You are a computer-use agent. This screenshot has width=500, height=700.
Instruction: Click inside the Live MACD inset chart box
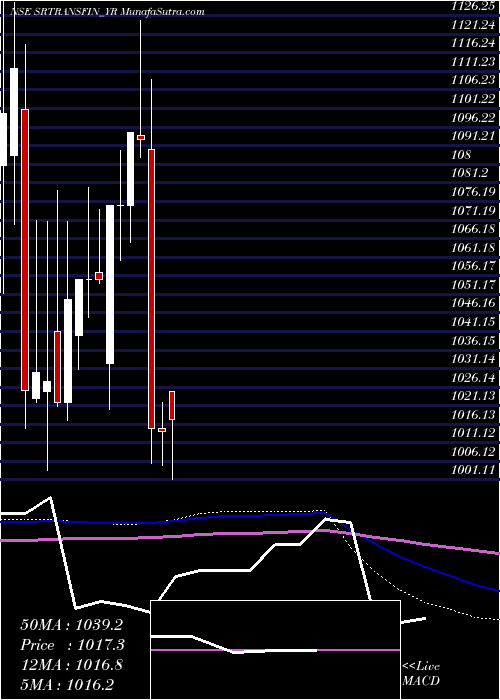click(x=275, y=650)
